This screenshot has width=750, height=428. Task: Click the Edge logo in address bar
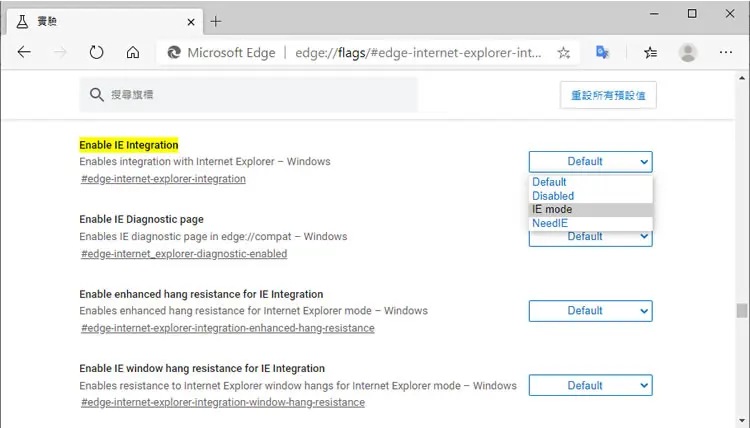[174, 52]
